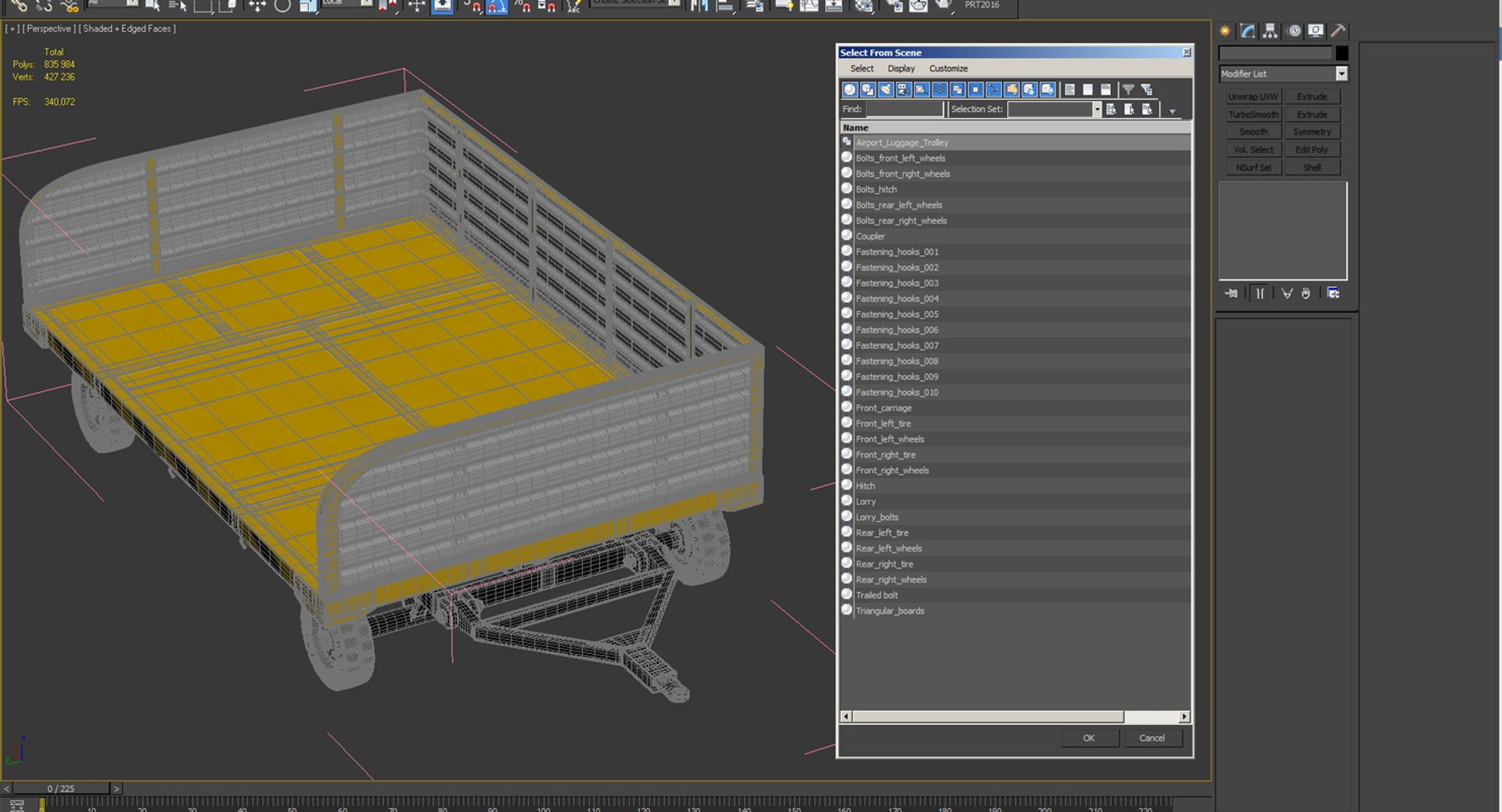Viewport: 1502px width, 812px height.
Task: Click the black object color swatch
Action: pos(1342,53)
